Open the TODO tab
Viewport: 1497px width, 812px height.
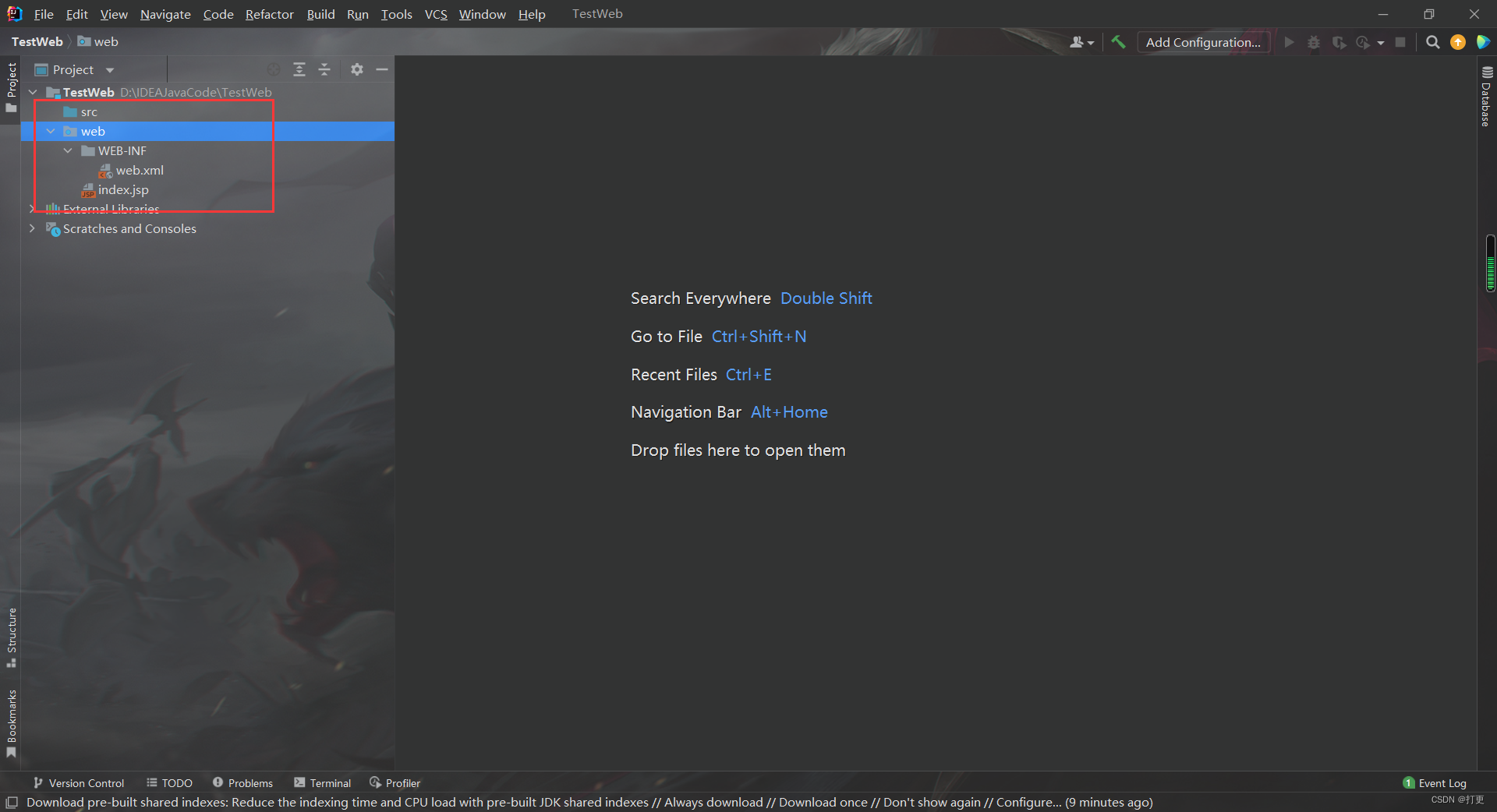(169, 783)
